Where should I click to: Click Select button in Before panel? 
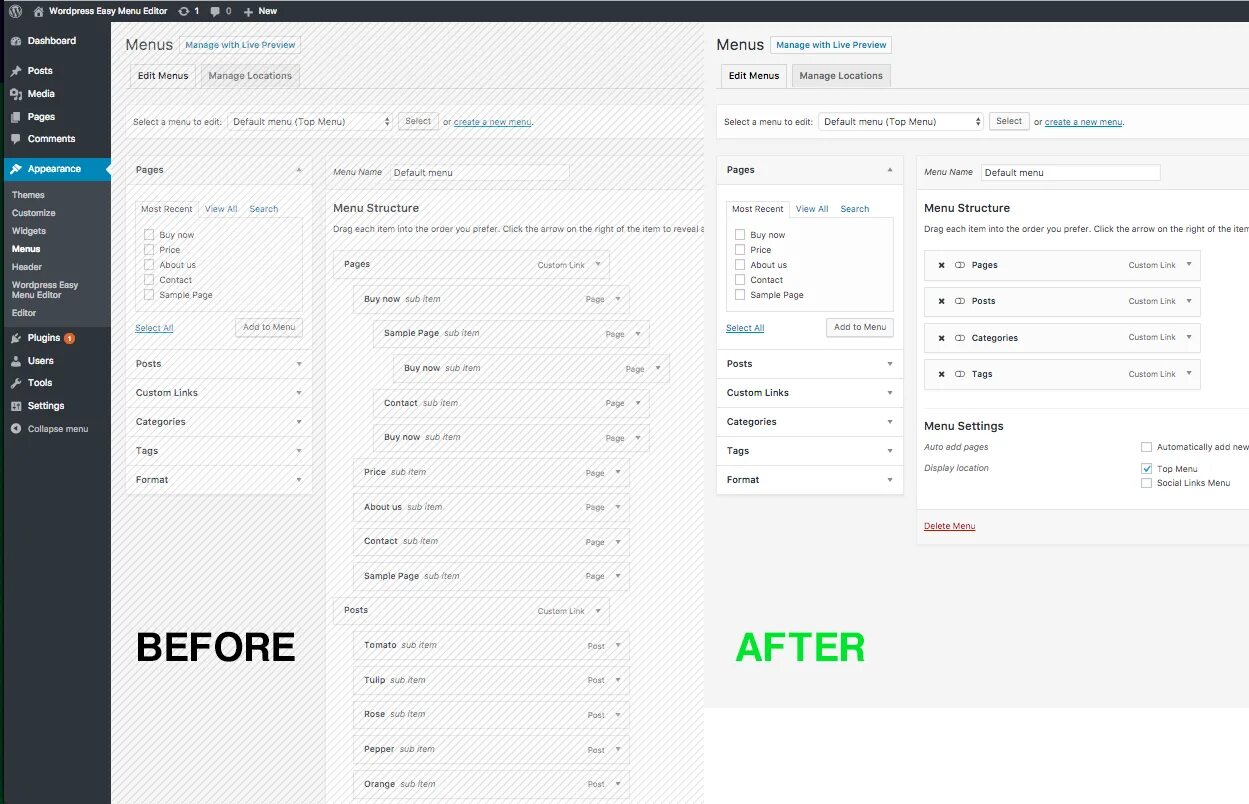418,121
